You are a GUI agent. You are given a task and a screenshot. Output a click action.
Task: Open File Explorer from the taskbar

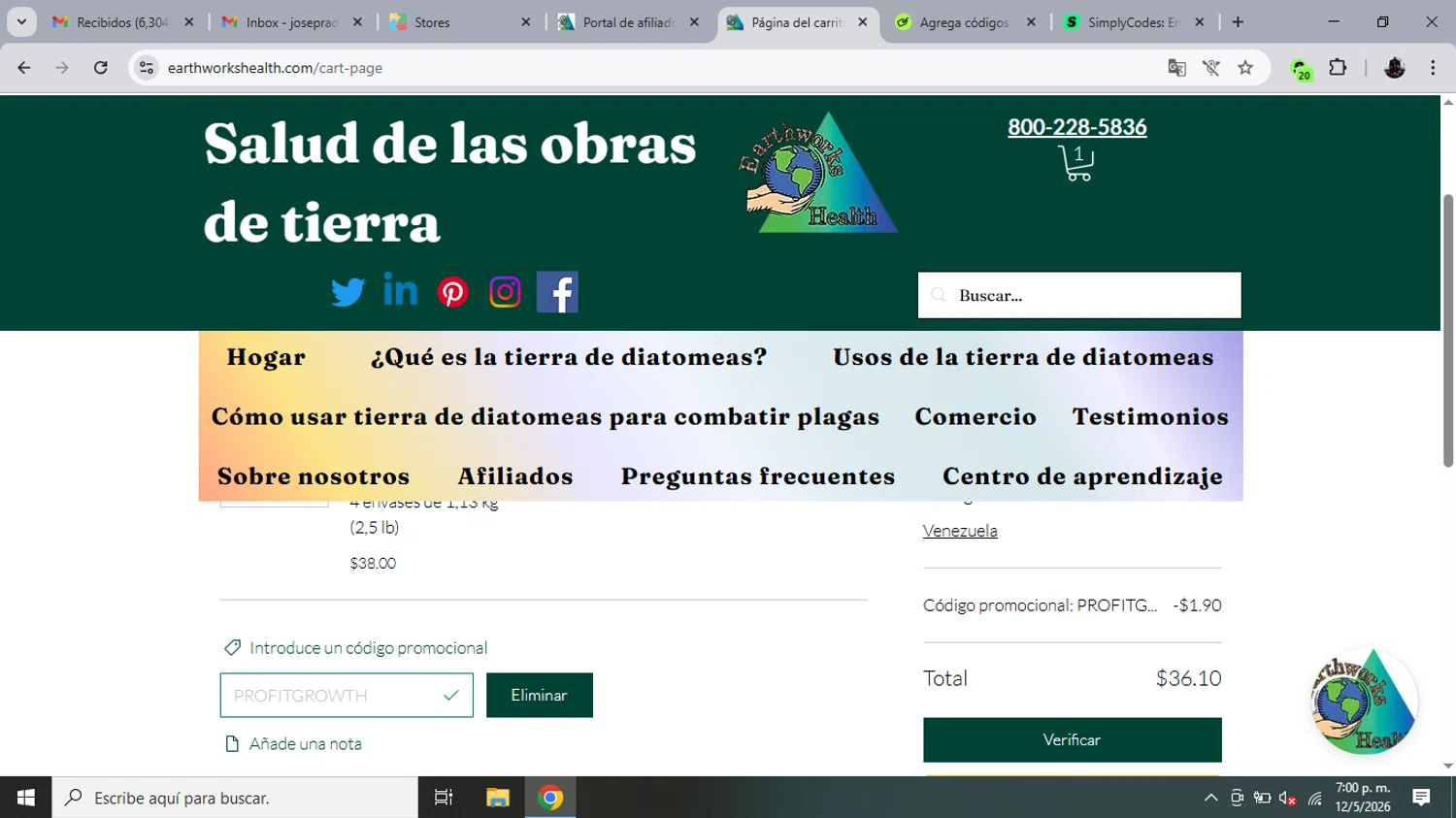point(498,798)
